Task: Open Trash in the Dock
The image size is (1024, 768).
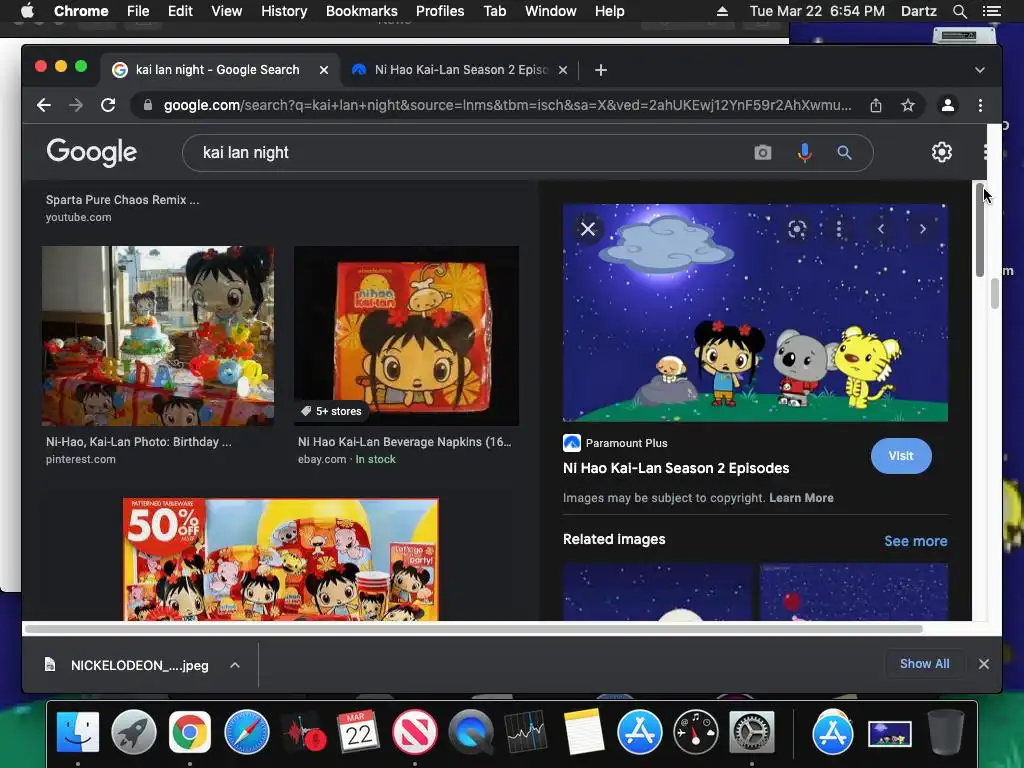Action: 945,732
